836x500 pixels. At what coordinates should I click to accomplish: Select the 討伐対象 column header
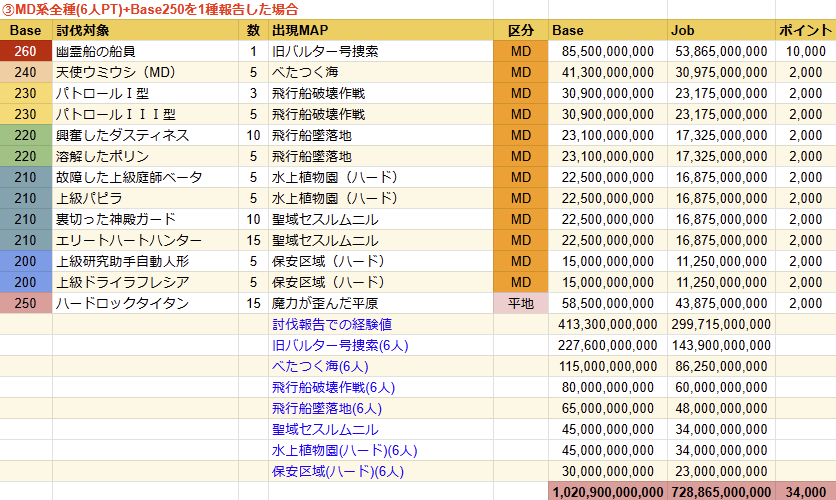coord(146,30)
